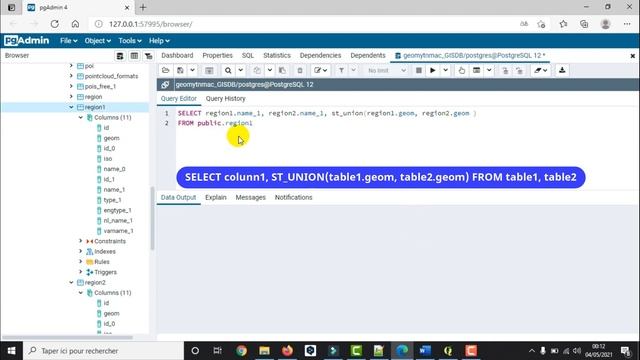Open the No limit rows dropdown
The image size is (640, 360).
click(386, 71)
